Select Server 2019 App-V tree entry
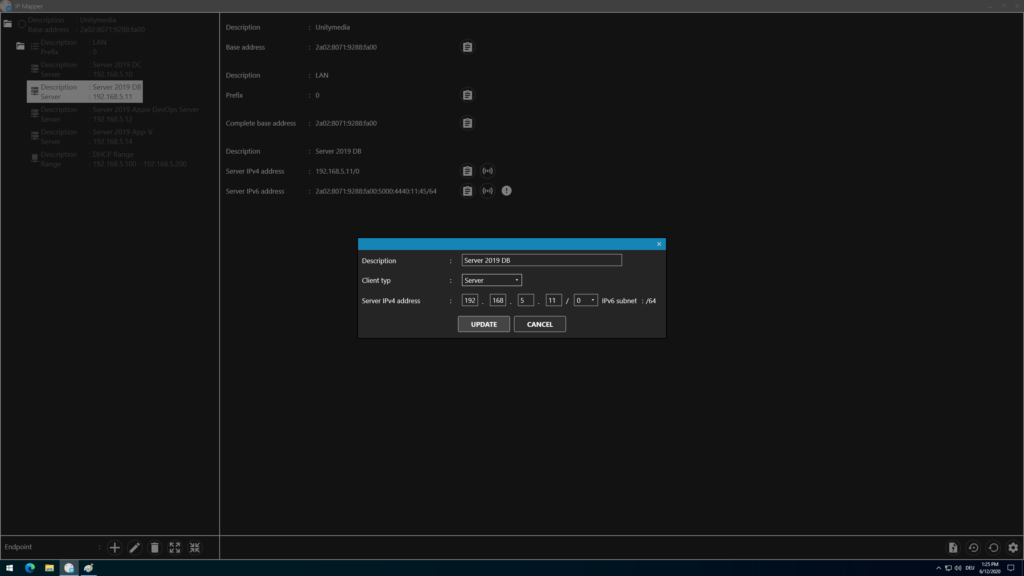The height and width of the screenshot is (576, 1024). 91,136
